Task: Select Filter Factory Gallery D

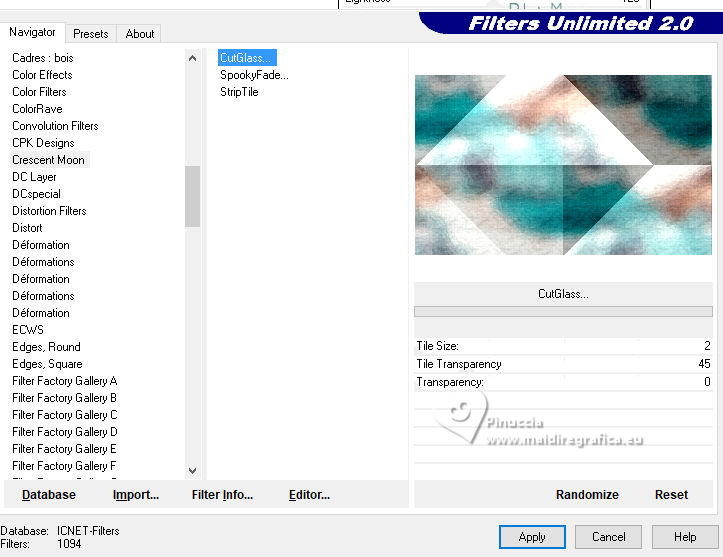Action: [x=65, y=432]
